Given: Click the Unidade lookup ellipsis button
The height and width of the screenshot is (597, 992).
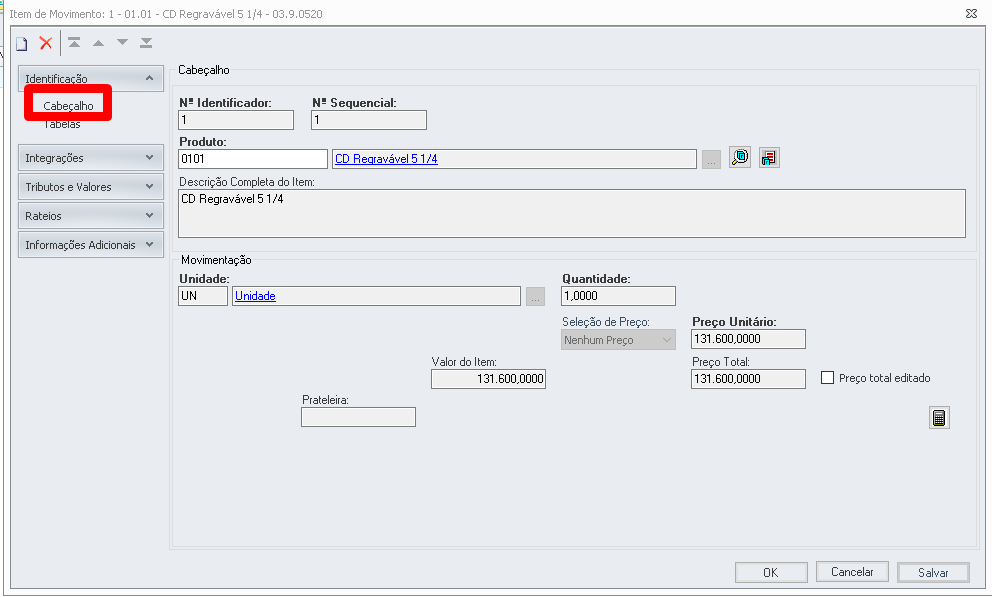Looking at the screenshot, I should (x=535, y=297).
